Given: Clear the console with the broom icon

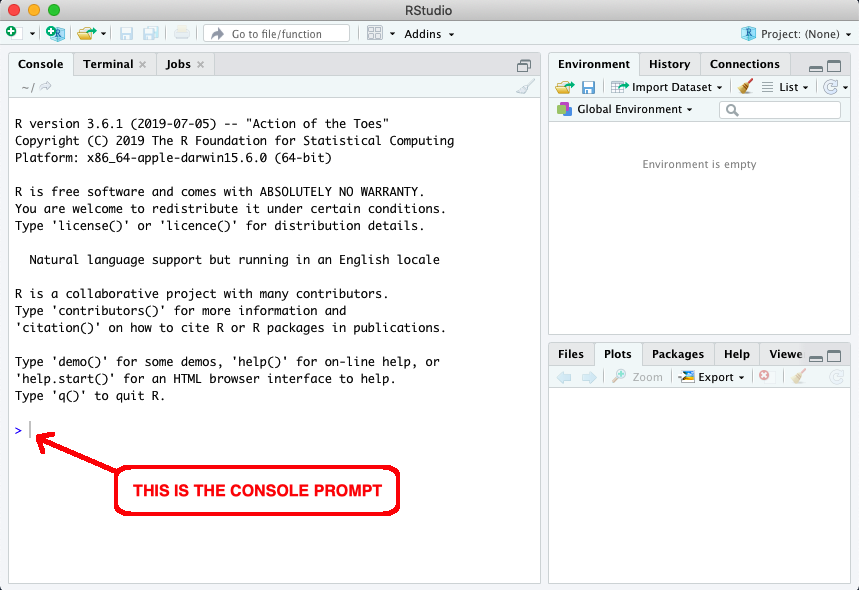Looking at the screenshot, I should 525,87.
